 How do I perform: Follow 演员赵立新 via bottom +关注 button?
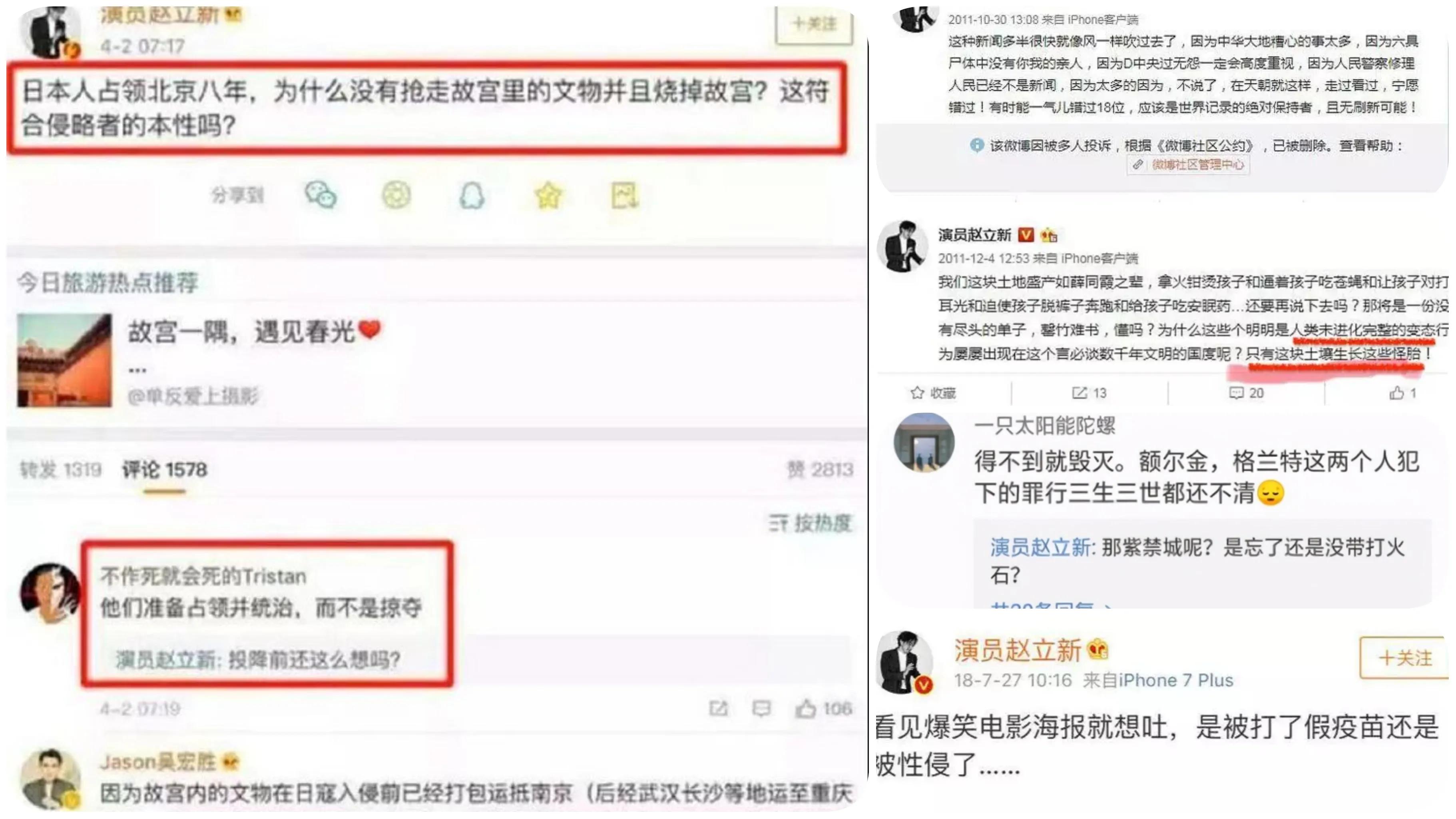pos(1404,658)
